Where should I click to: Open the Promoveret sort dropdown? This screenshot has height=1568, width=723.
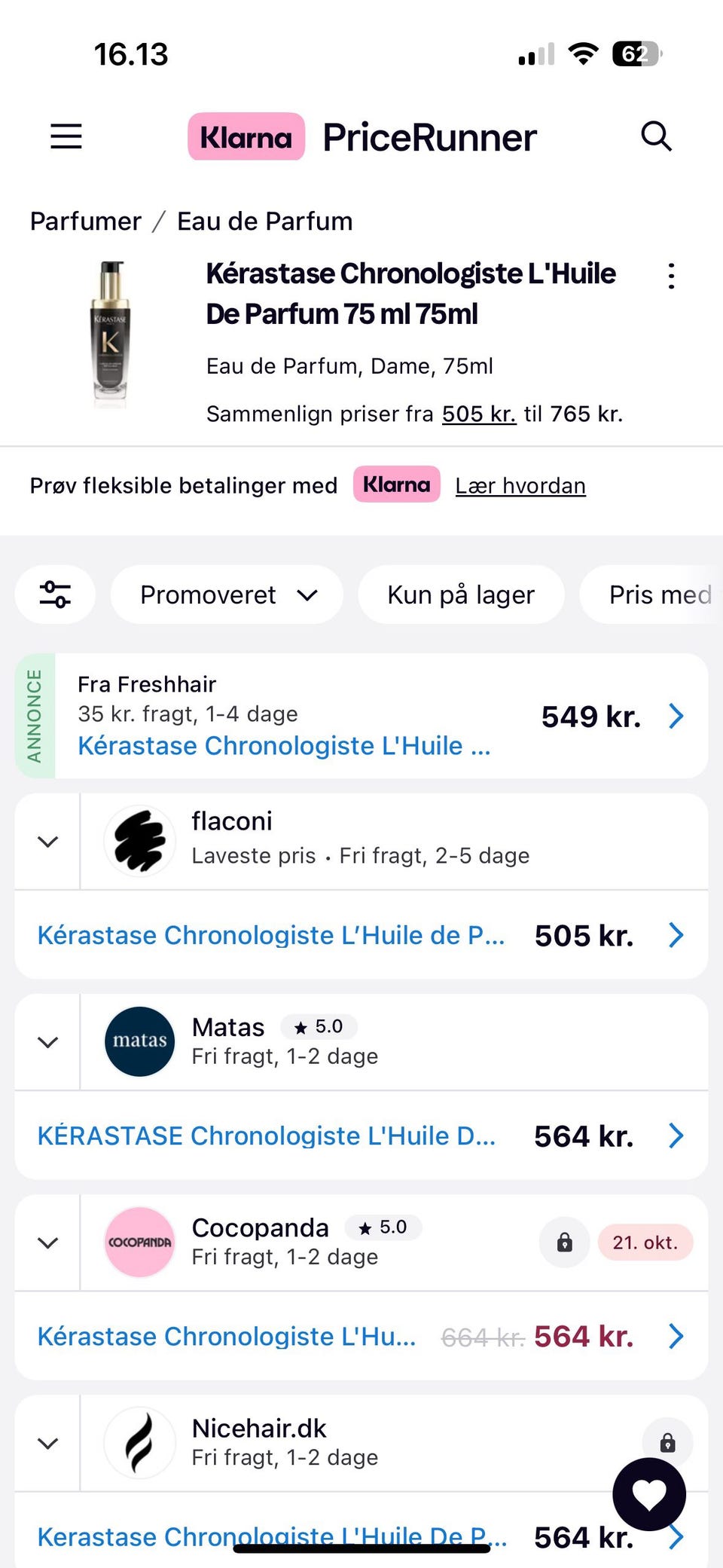[227, 594]
